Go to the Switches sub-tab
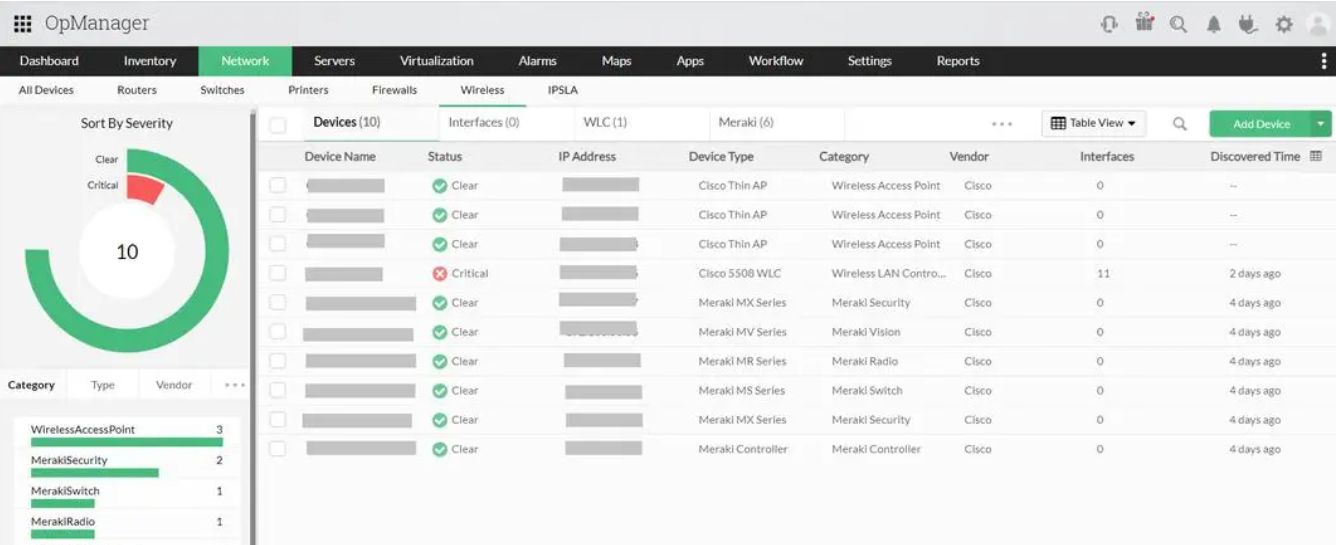 click(222, 90)
